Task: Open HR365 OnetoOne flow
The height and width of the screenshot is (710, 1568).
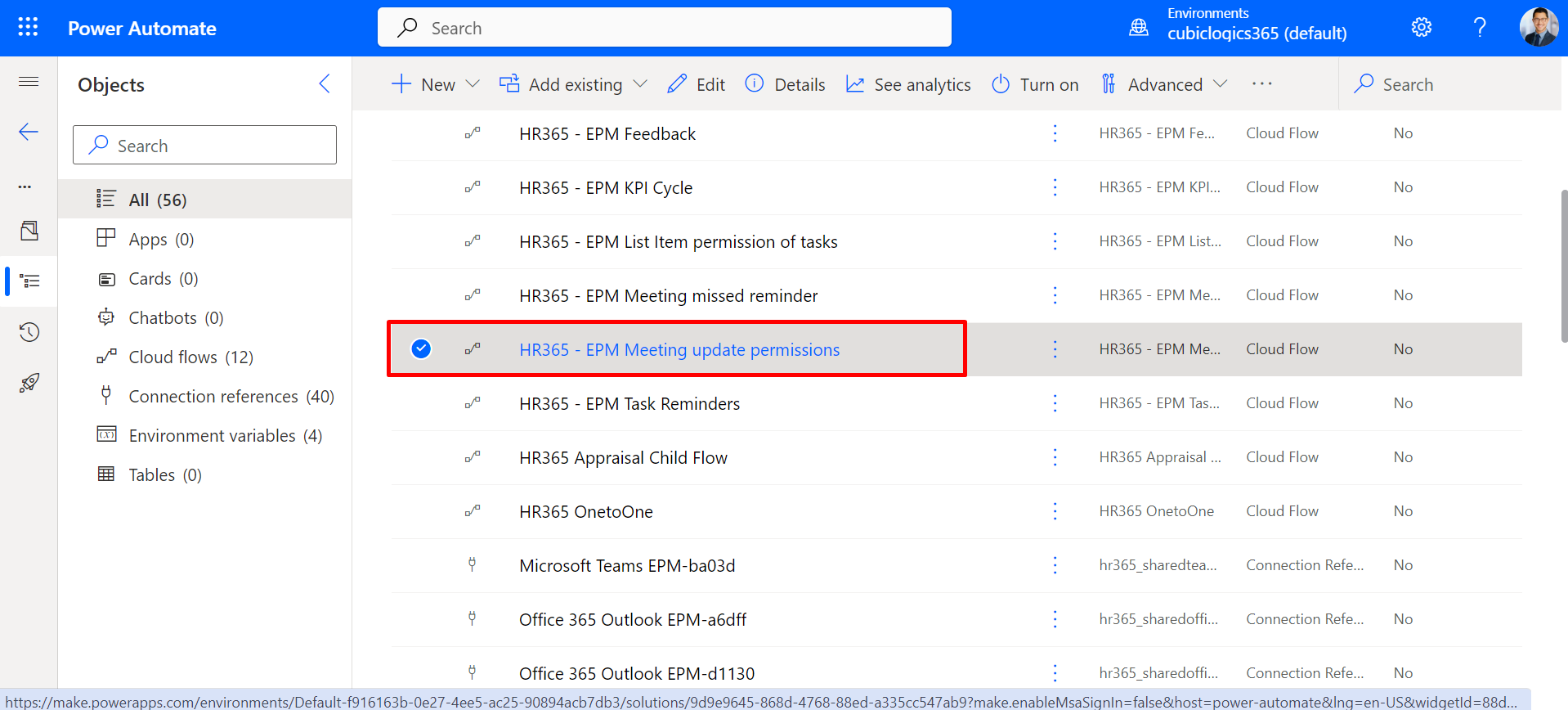Action: pyautogui.click(x=586, y=511)
